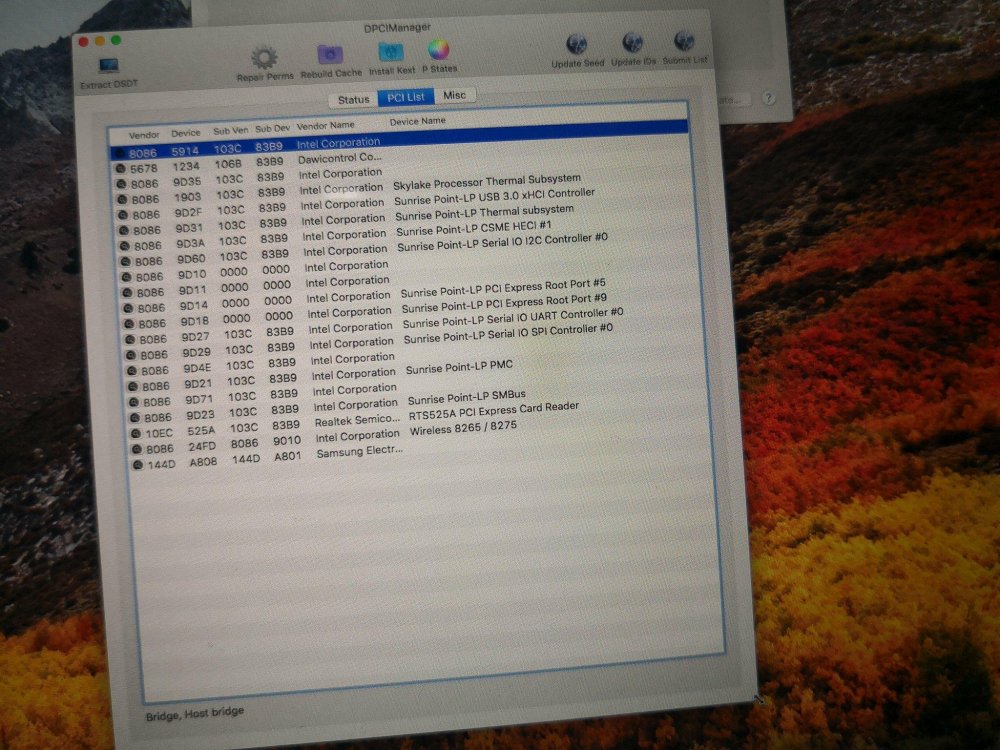Click the Update Seed globe icon
Image resolution: width=1000 pixels, height=750 pixels.
coord(577,45)
